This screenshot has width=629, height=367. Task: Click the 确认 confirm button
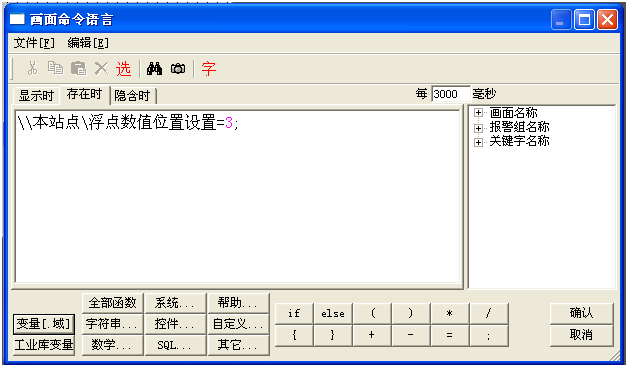click(x=582, y=313)
